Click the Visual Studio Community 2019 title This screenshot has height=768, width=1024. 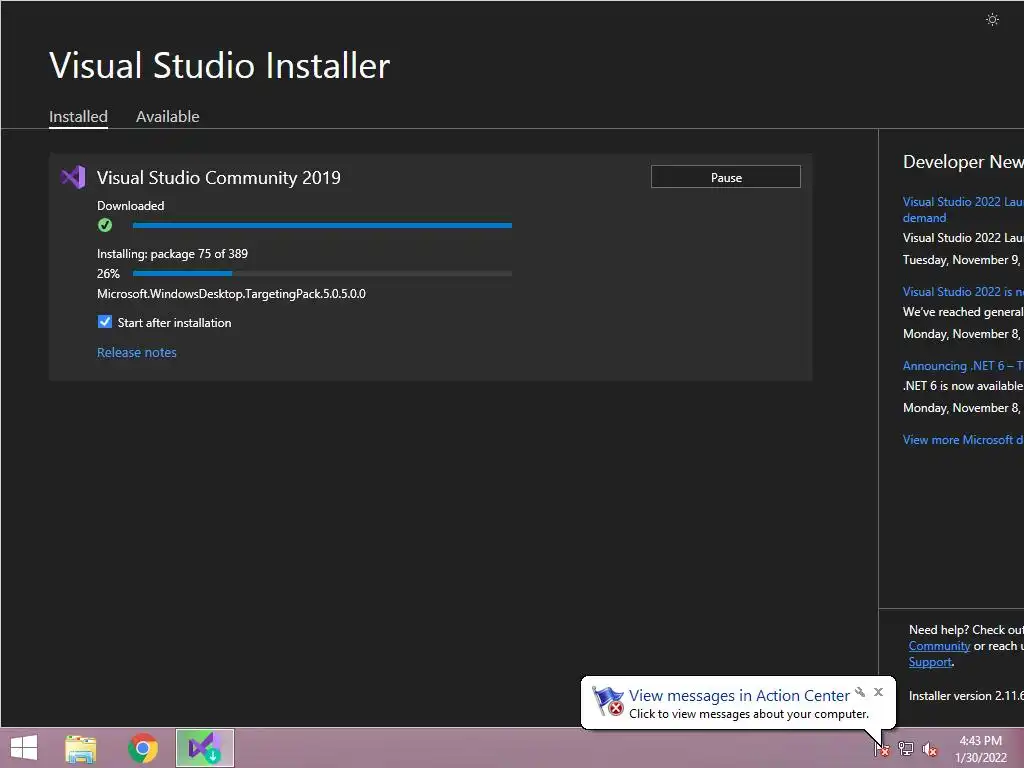click(x=219, y=178)
